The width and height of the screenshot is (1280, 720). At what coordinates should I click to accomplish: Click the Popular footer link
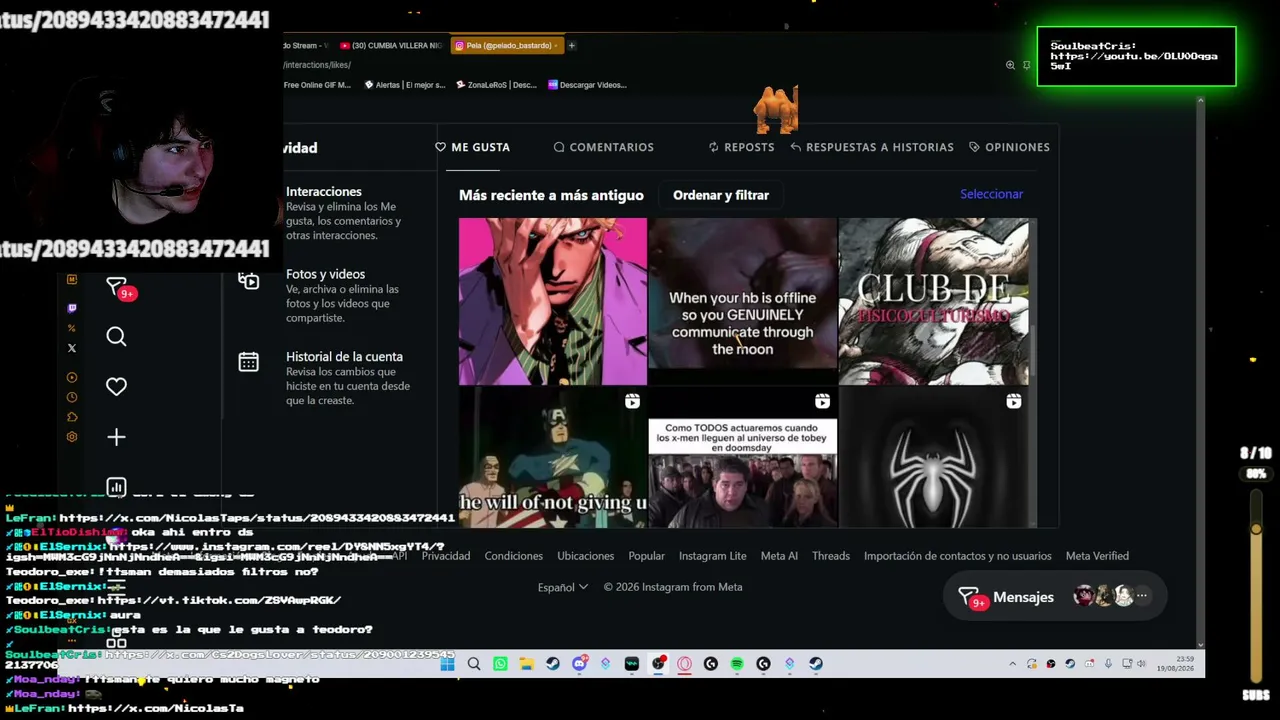pyautogui.click(x=647, y=556)
